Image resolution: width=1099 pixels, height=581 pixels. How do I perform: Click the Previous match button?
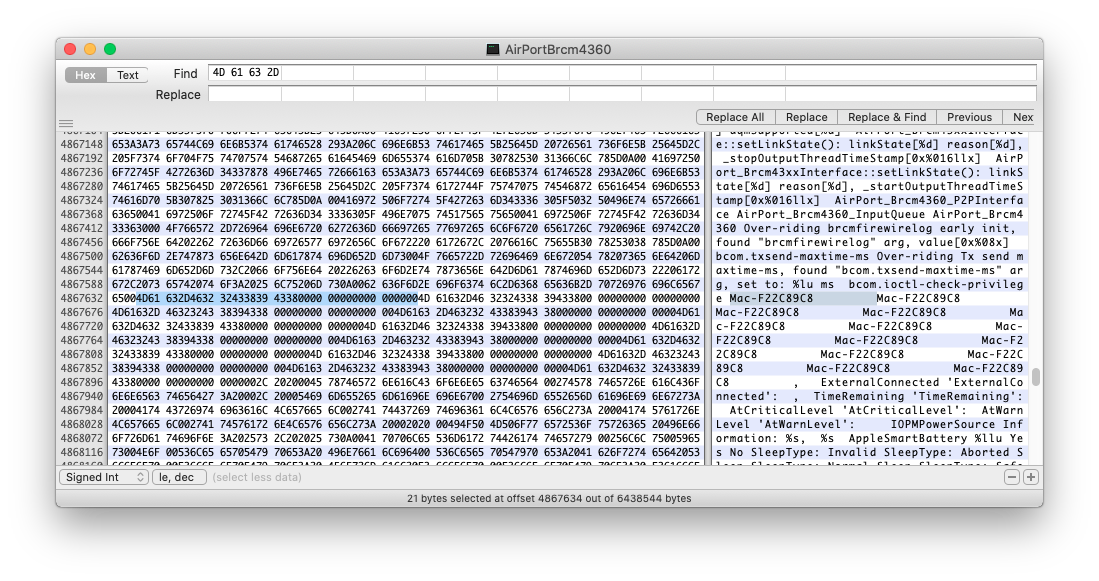point(969,117)
